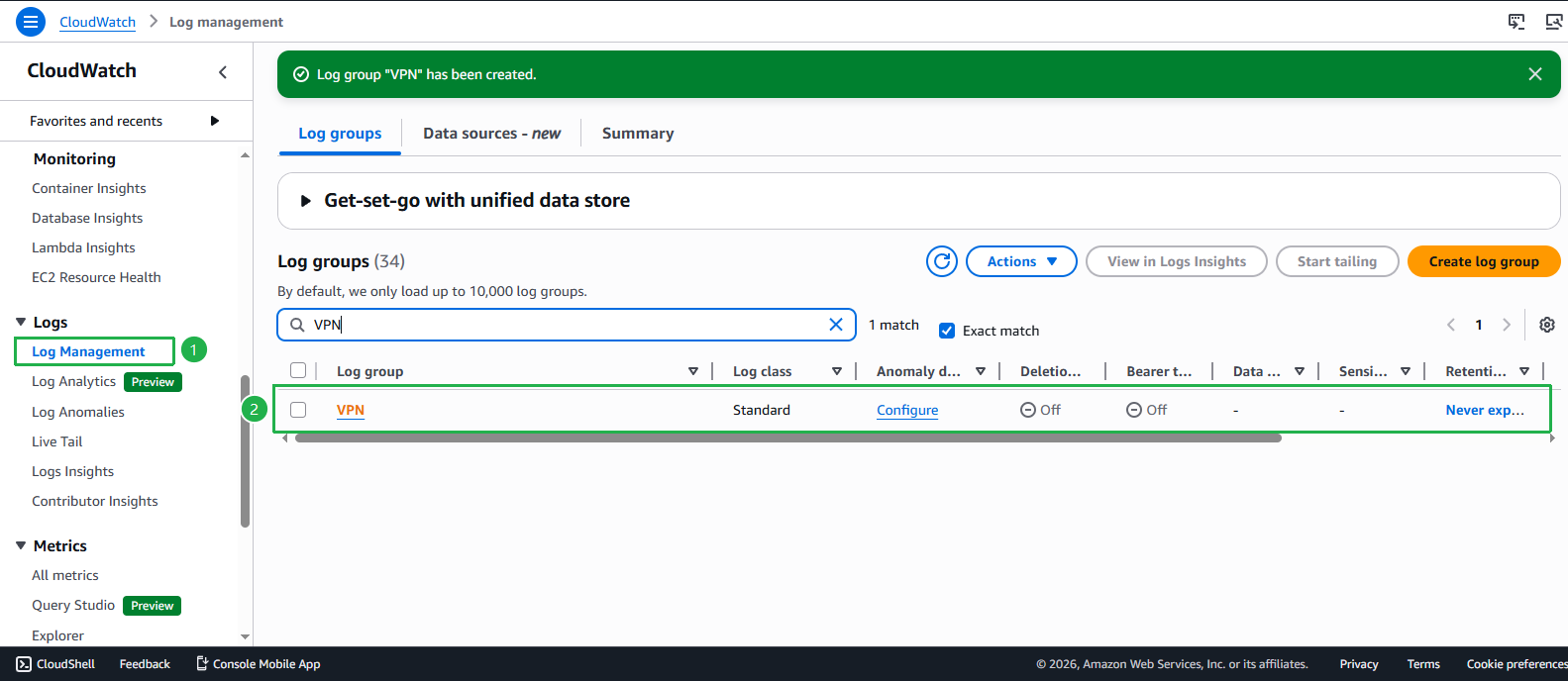Click the search magnifier icon in filter

click(297, 325)
